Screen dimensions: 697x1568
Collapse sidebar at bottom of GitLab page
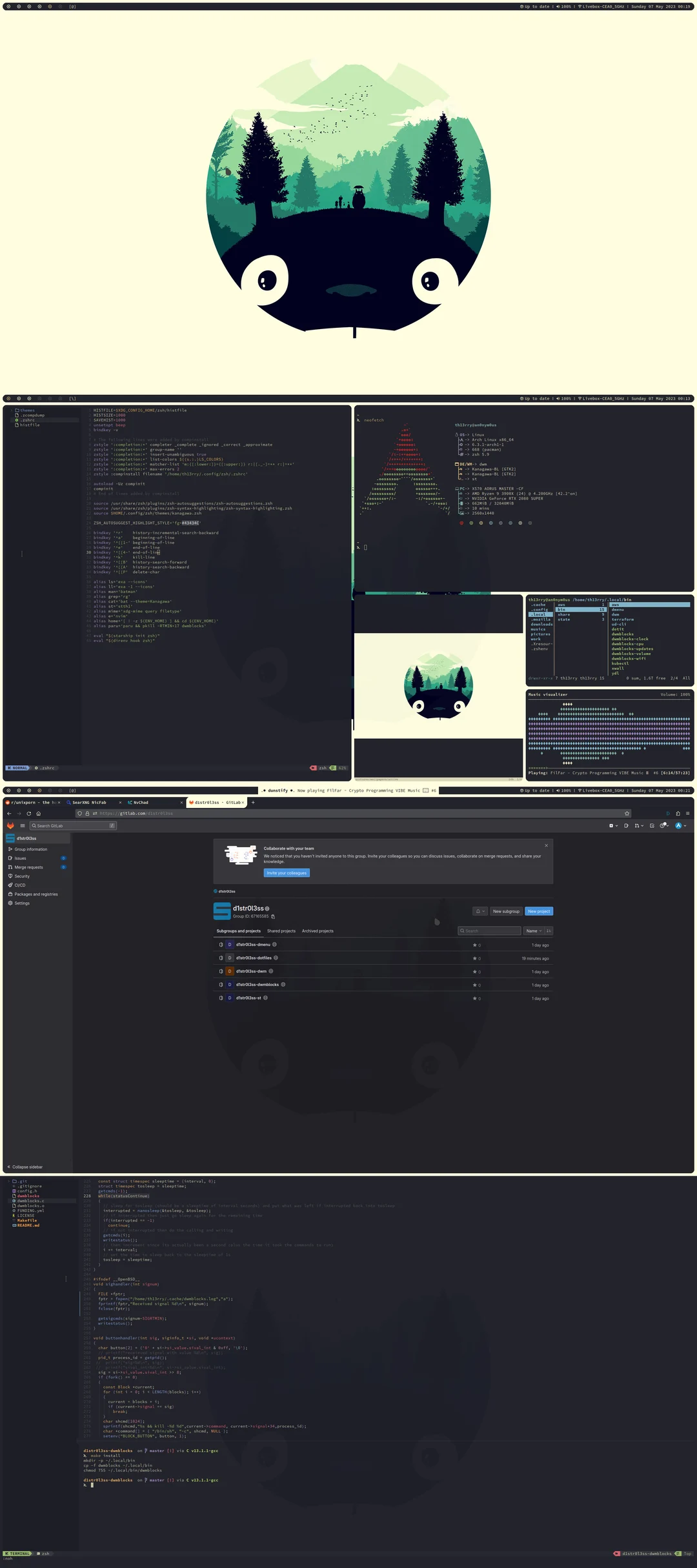click(x=25, y=1167)
